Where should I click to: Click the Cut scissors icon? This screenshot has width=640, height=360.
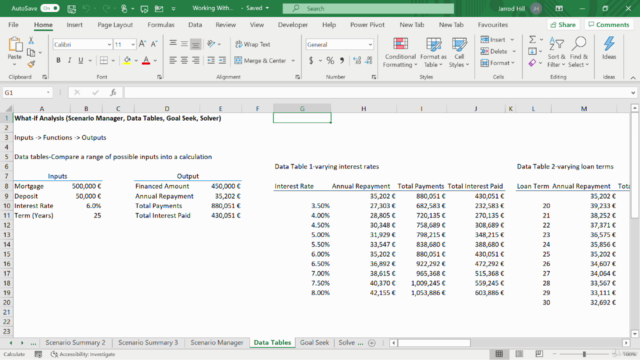click(31, 40)
